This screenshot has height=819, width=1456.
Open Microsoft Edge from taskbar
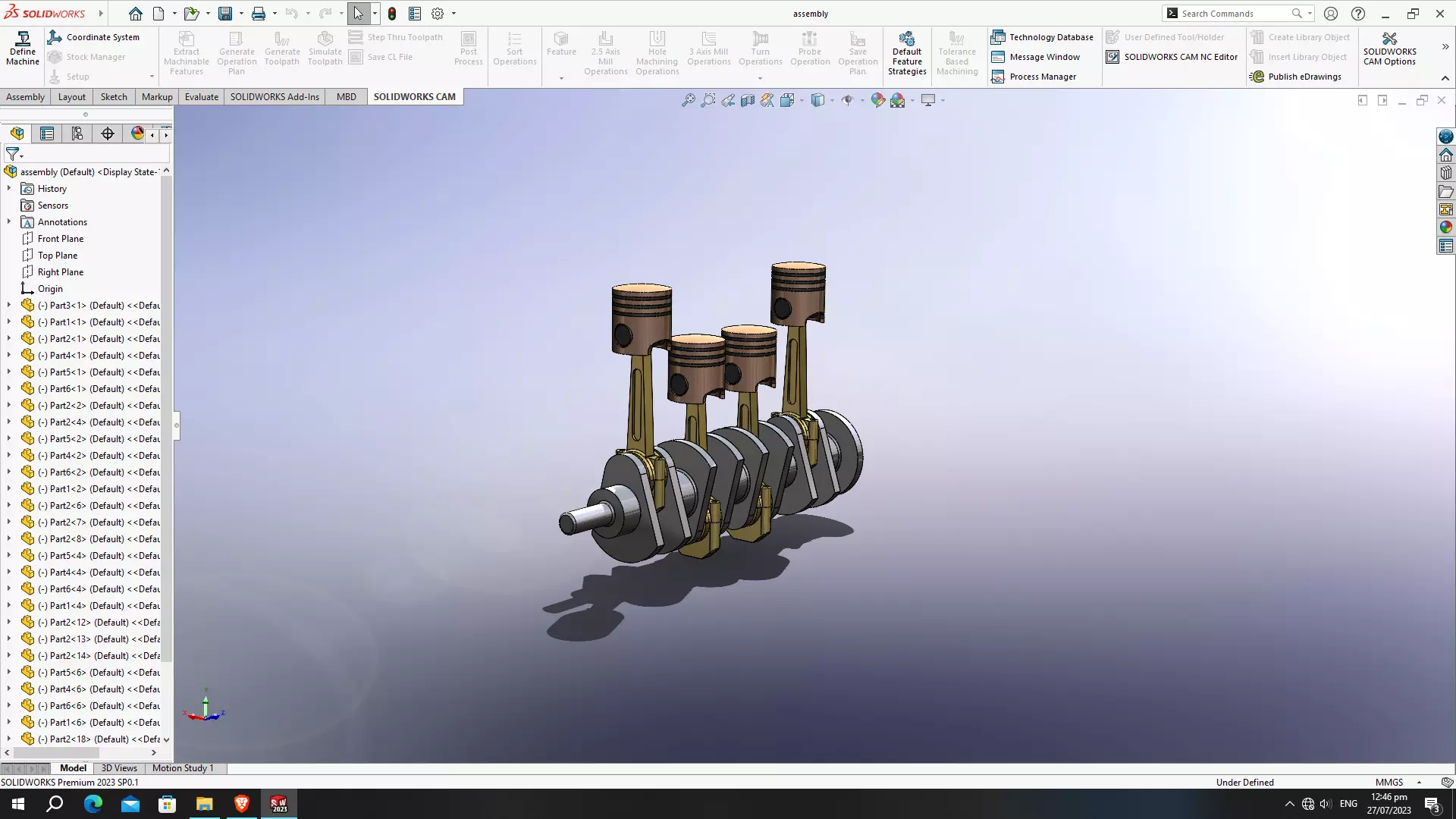tap(93, 804)
